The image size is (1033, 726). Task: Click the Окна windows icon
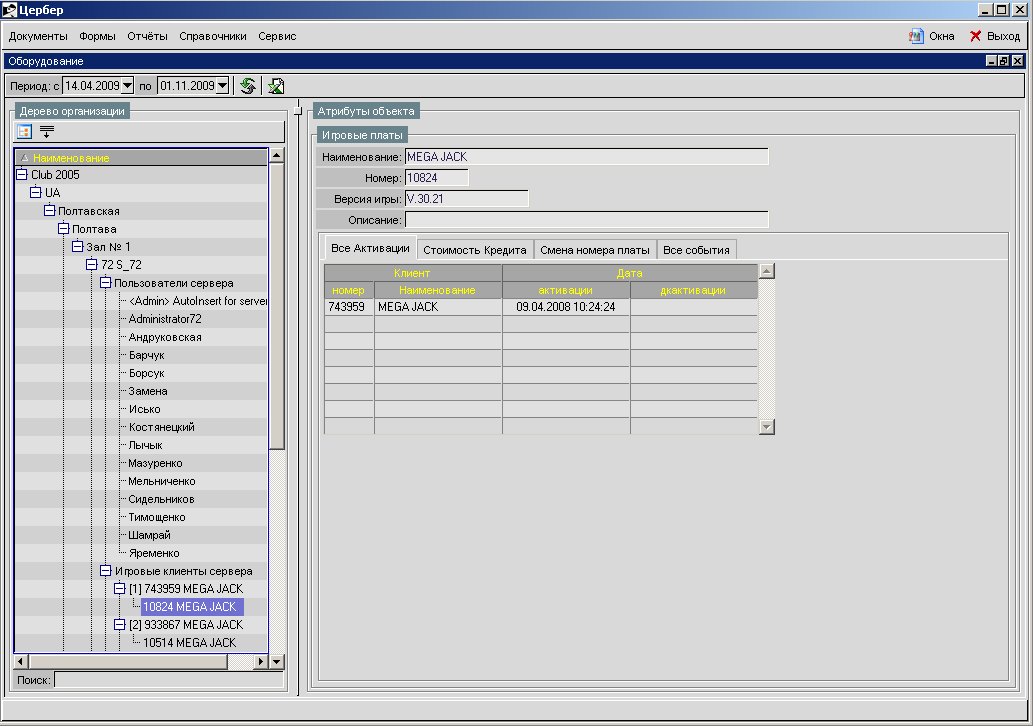(x=916, y=36)
